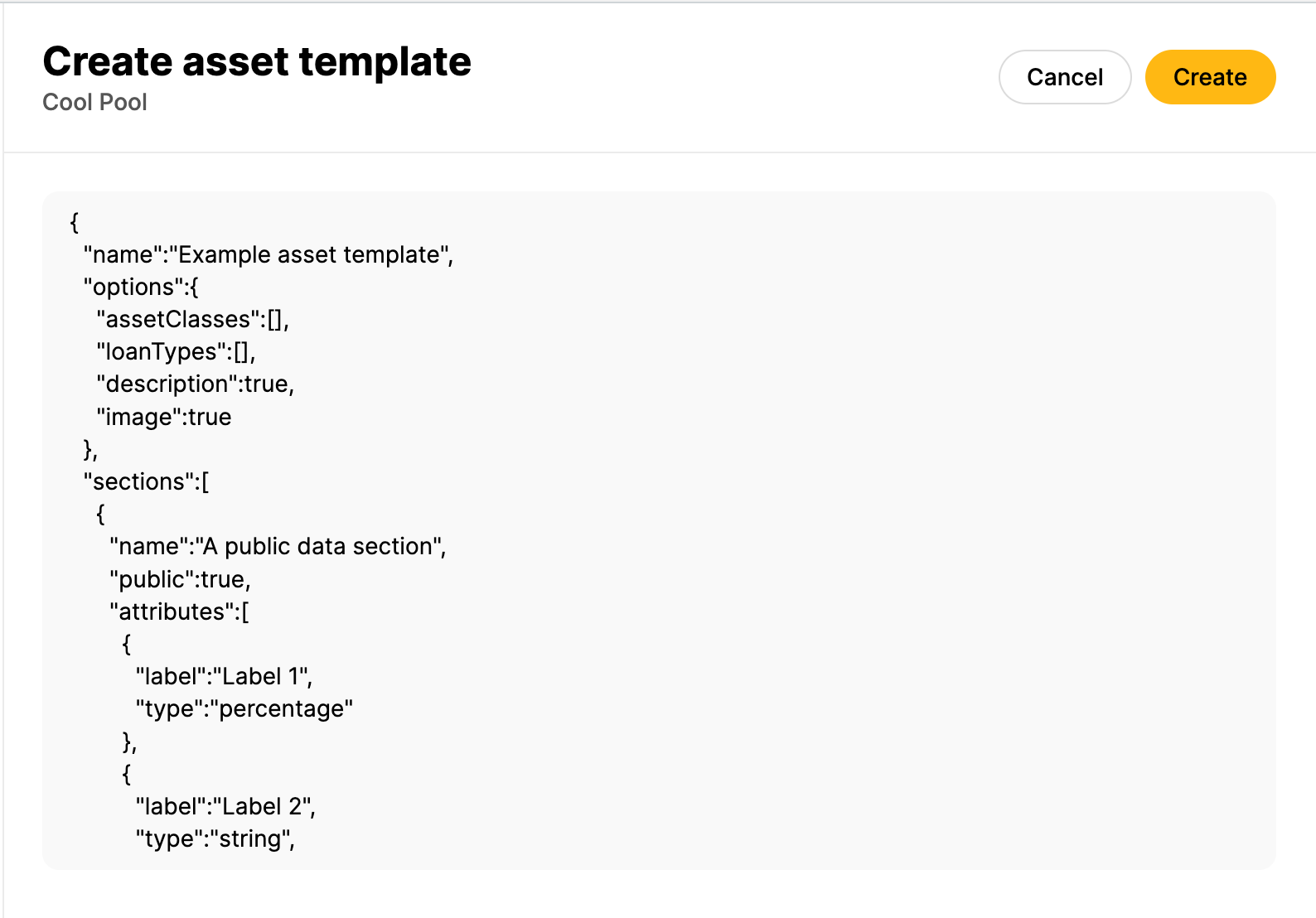Image resolution: width=1316 pixels, height=918 pixels.
Task: Click the "description":true line
Action: (x=195, y=384)
